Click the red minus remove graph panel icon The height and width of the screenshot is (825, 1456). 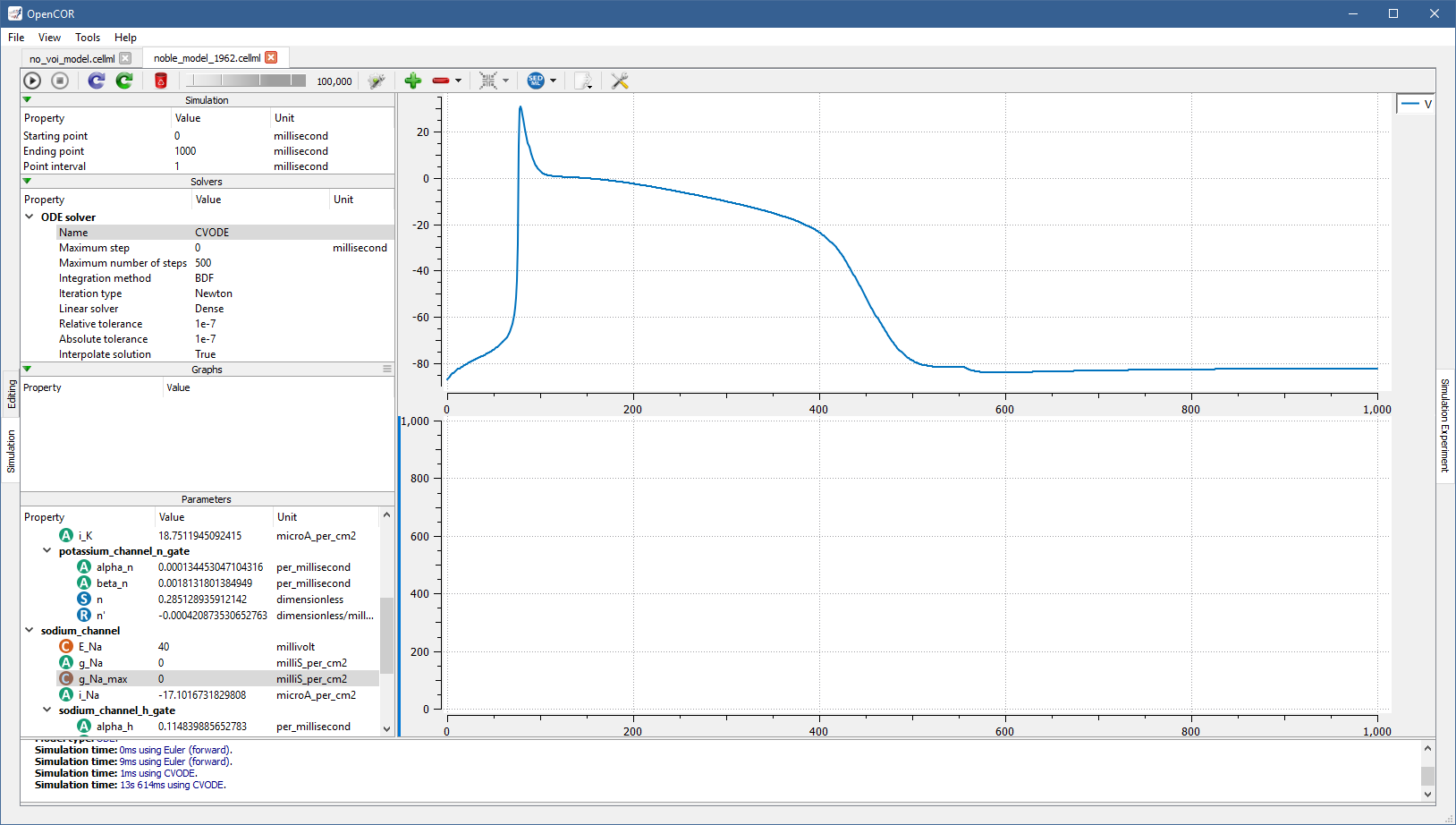tap(440, 81)
